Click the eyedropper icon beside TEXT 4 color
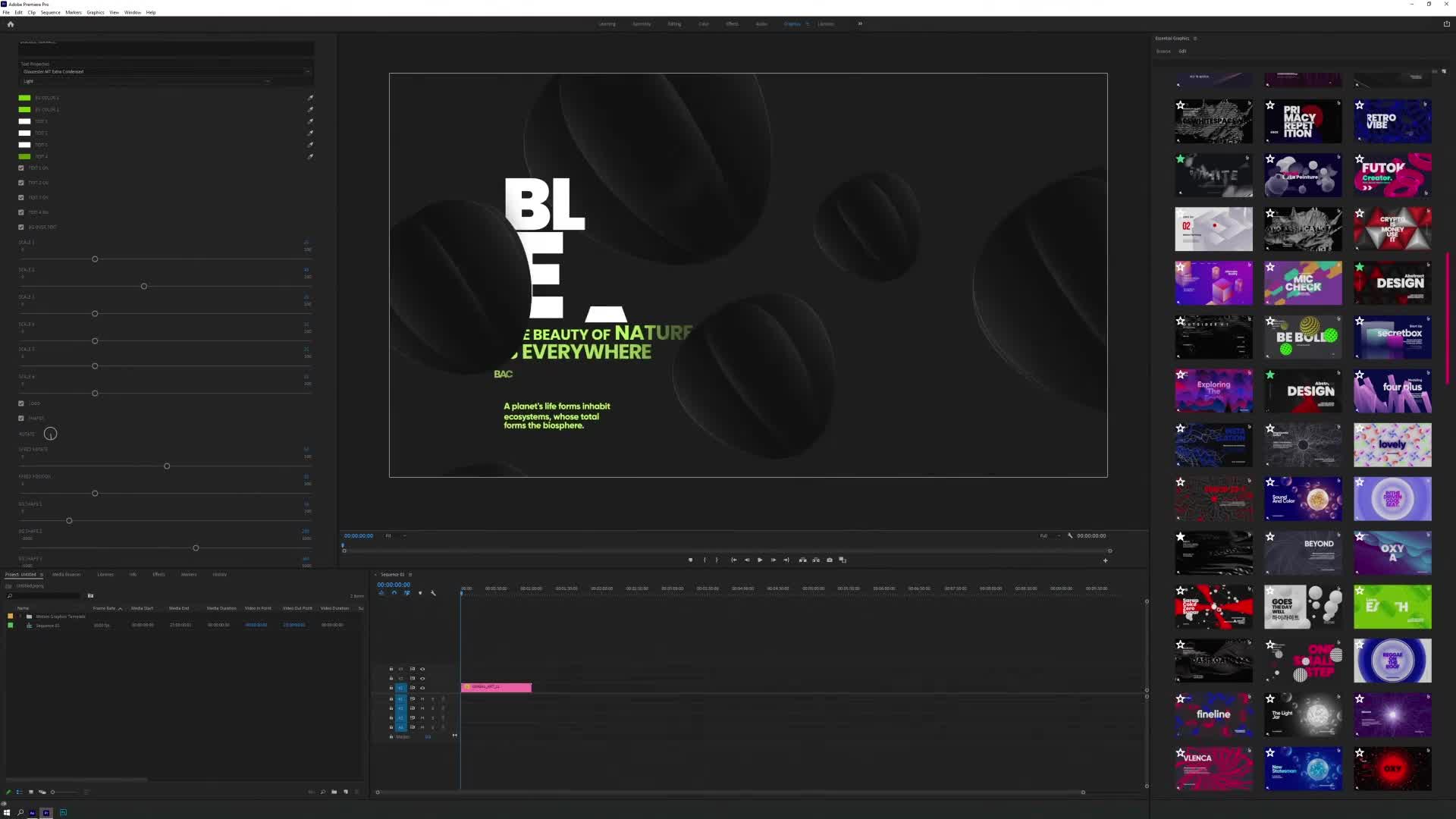This screenshot has height=819, width=1456. tap(310, 156)
